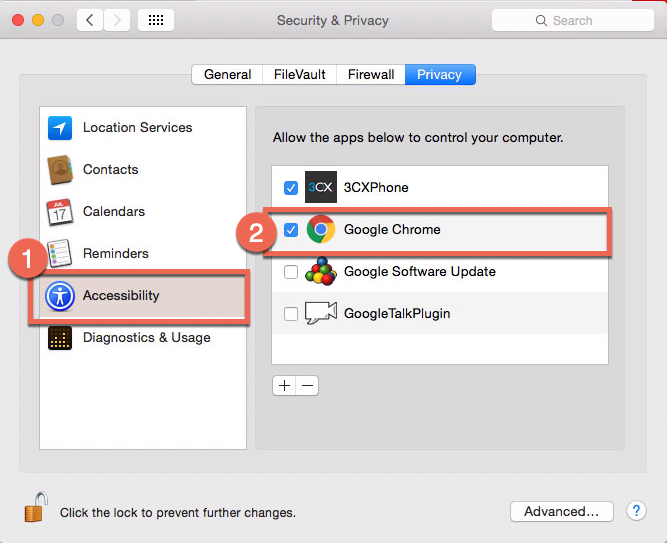Open the FileVault tab
The width and height of the screenshot is (667, 543).
coord(300,75)
